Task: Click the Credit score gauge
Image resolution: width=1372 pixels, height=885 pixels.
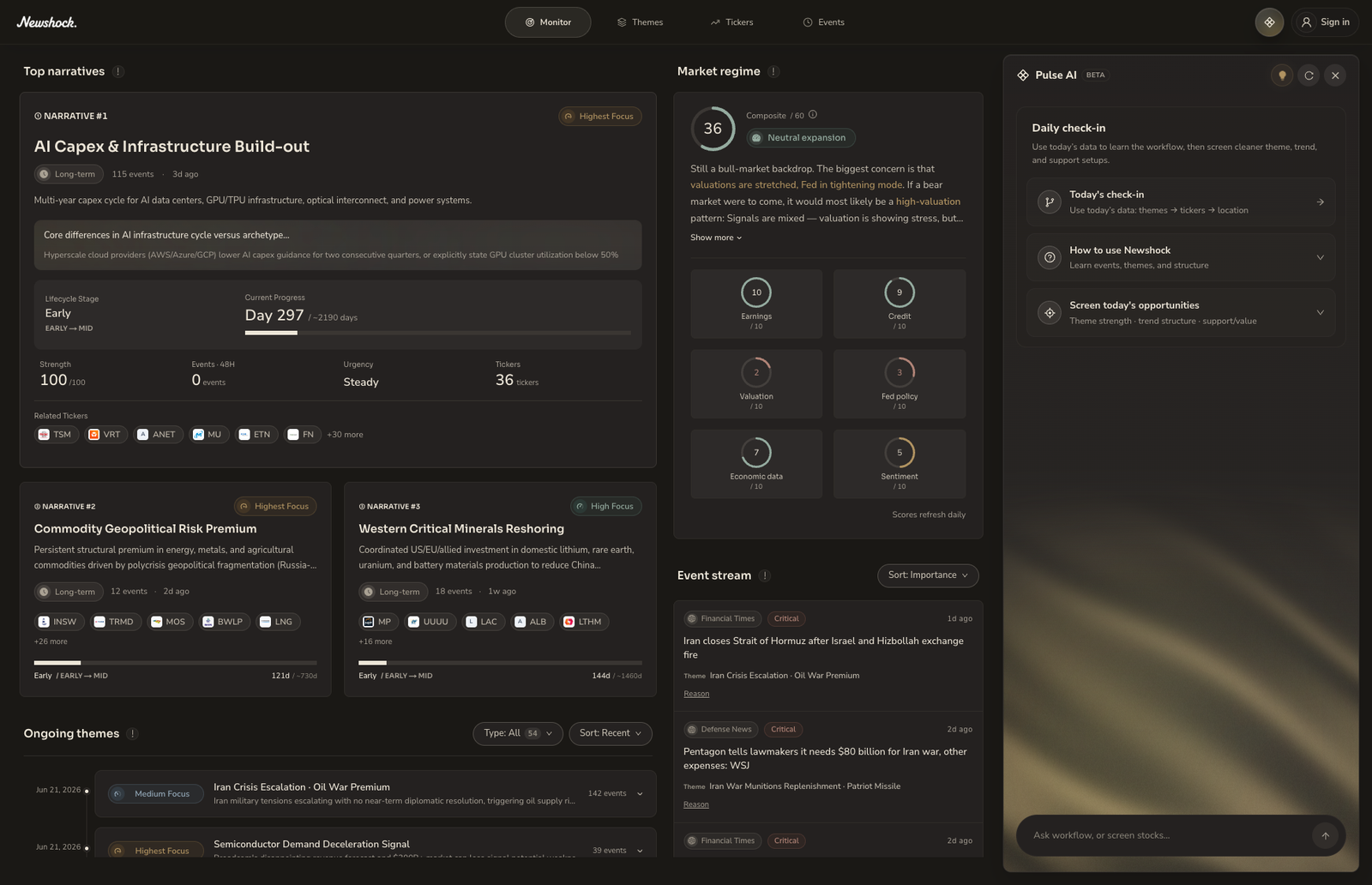Action: pos(900,292)
